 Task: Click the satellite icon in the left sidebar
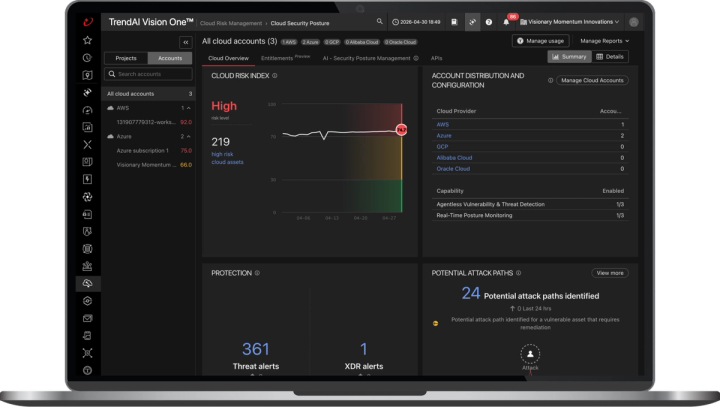(x=87, y=92)
